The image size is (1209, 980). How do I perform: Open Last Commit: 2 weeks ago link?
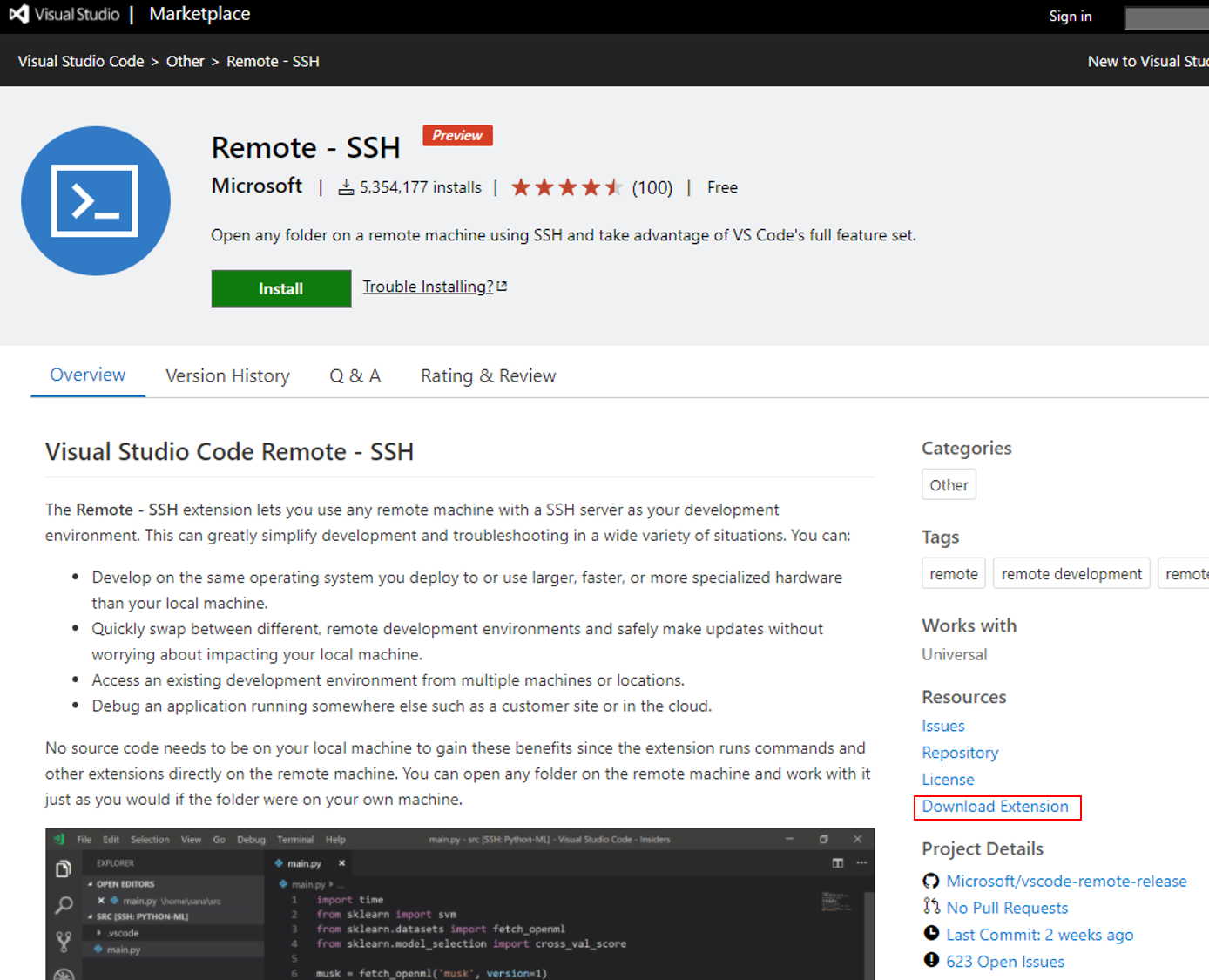point(1040,935)
